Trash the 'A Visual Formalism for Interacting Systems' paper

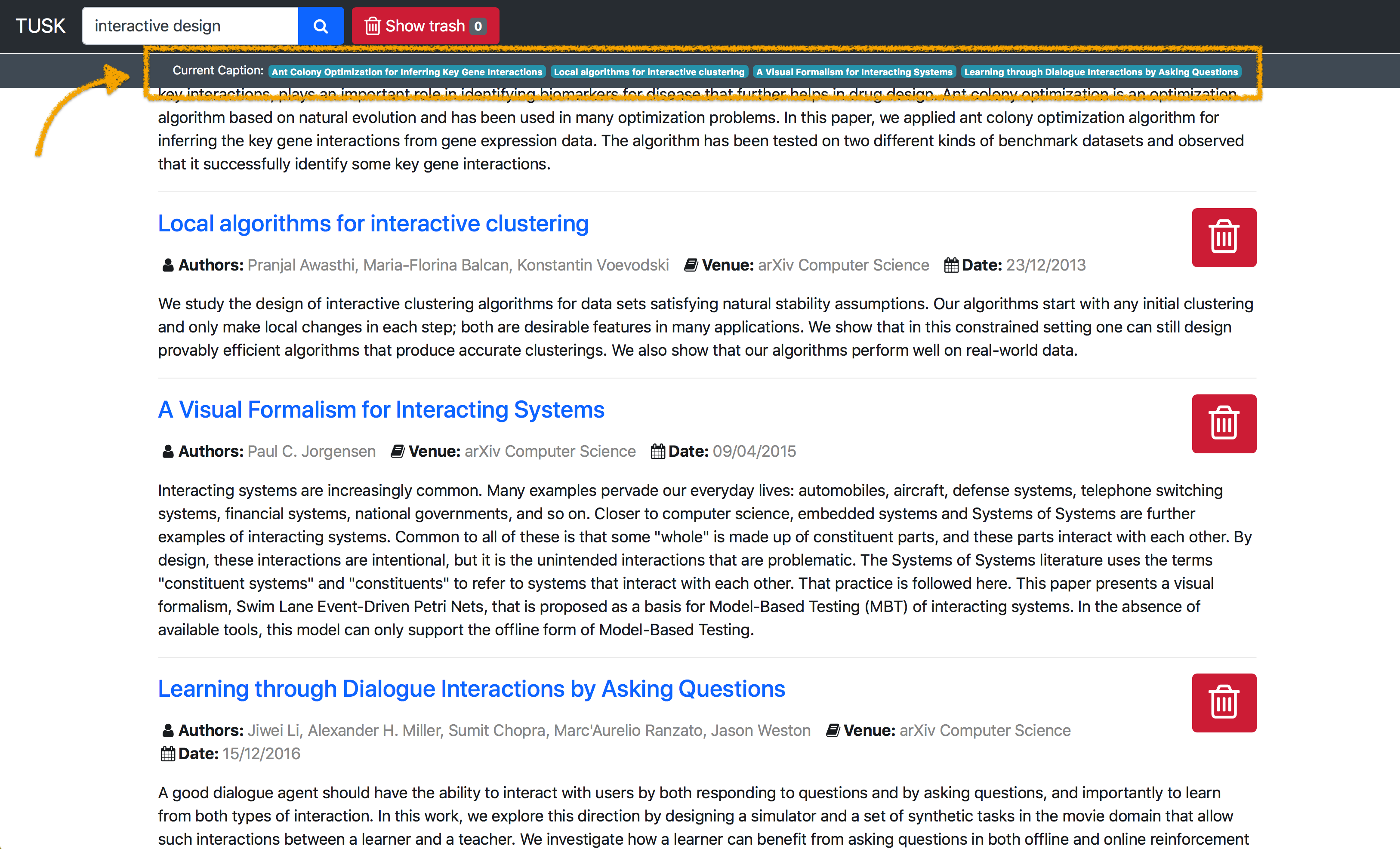point(1224,424)
